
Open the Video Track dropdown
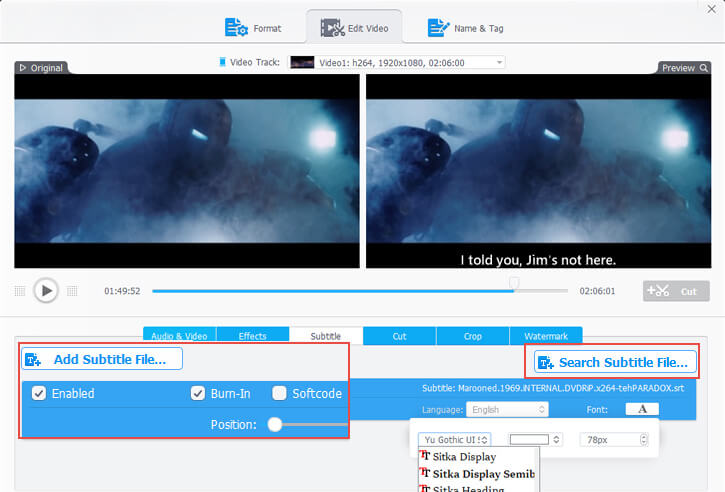tap(397, 62)
